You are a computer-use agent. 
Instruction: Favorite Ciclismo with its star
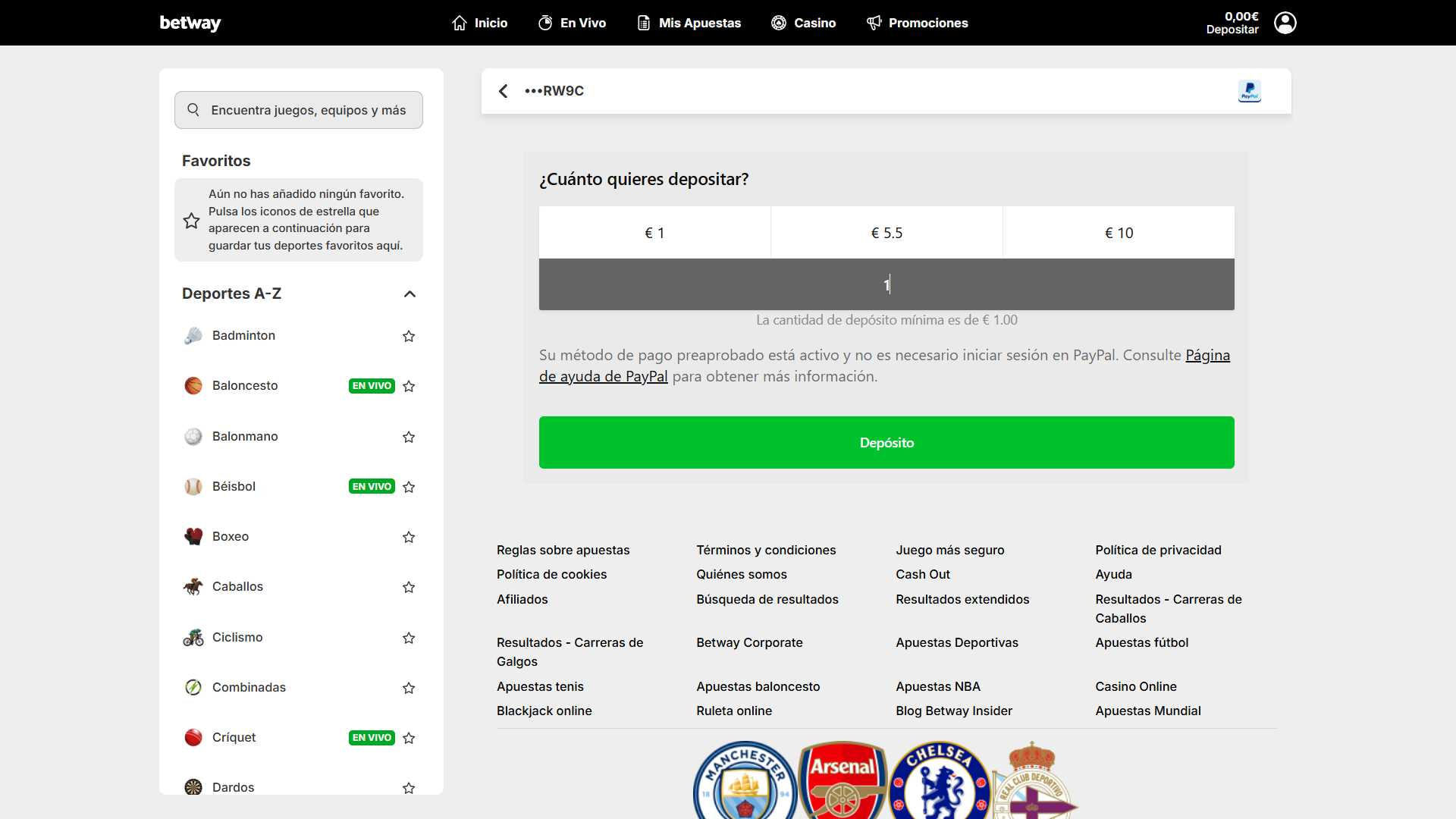point(409,638)
